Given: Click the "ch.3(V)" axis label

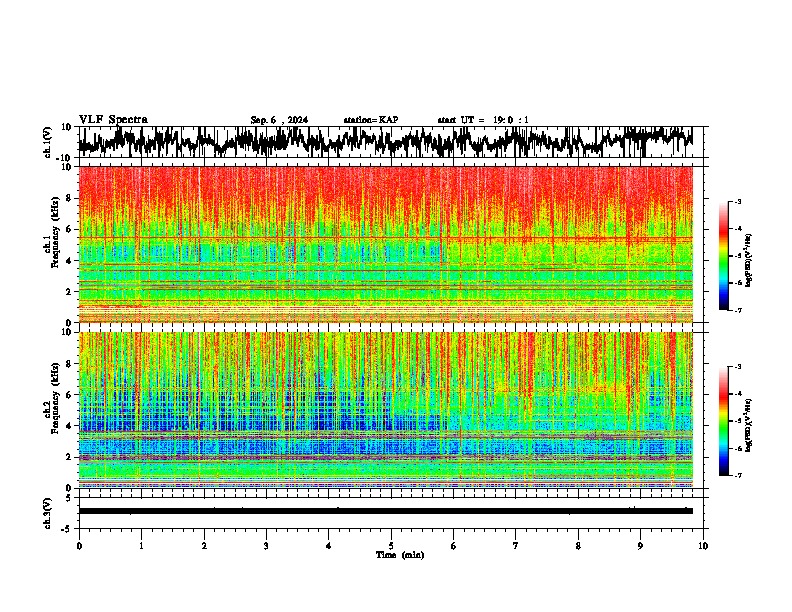Looking at the screenshot, I should click(x=48, y=513).
